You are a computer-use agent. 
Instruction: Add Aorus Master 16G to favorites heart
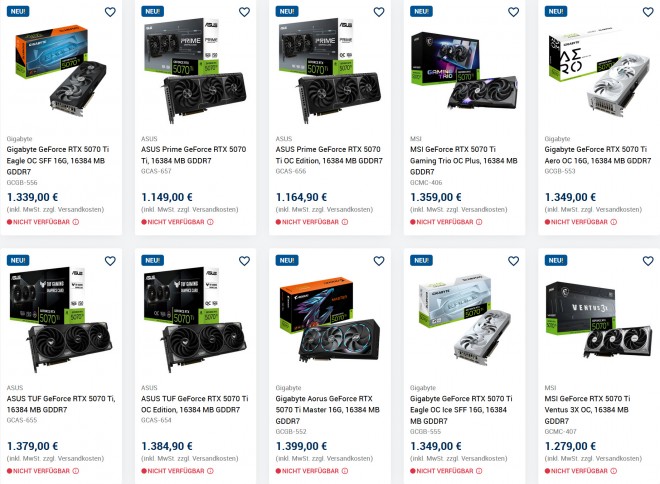[379, 261]
